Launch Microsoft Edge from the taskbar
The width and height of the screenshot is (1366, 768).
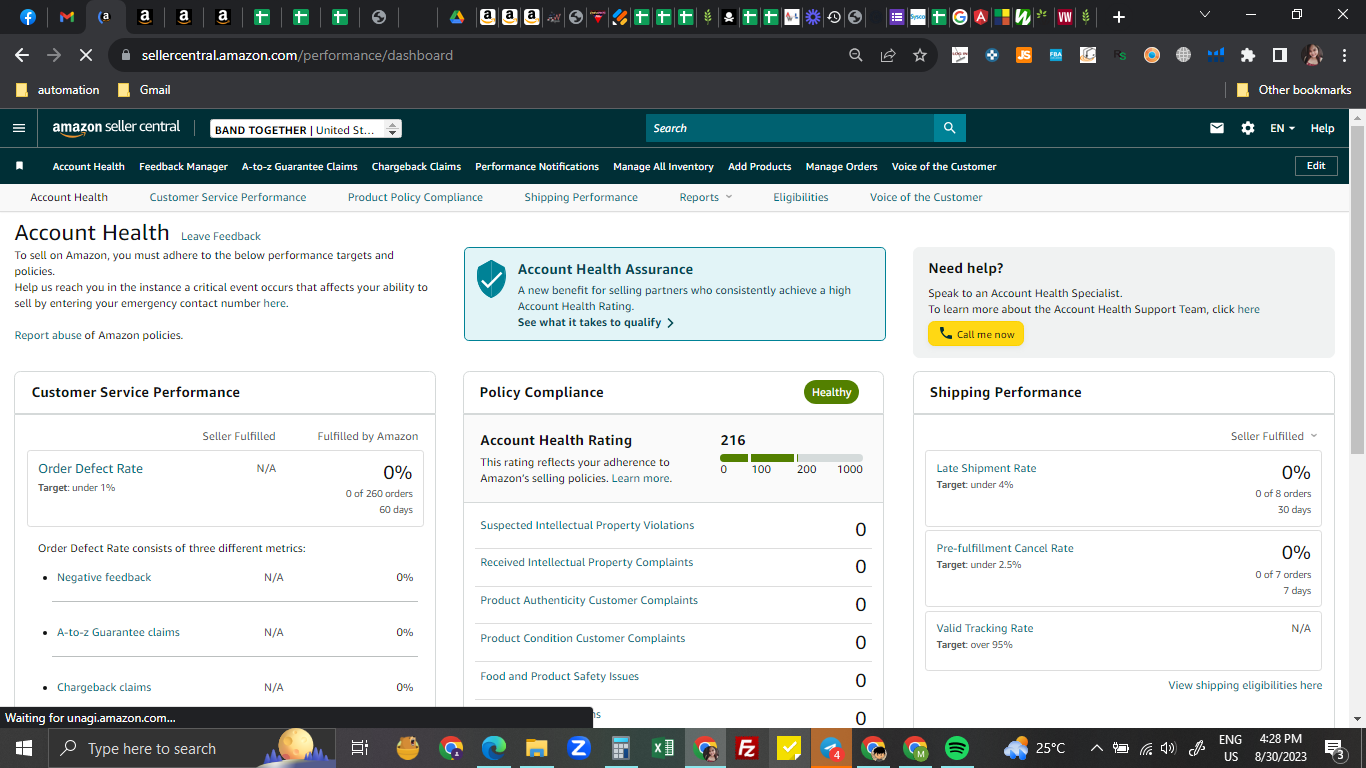coord(494,748)
